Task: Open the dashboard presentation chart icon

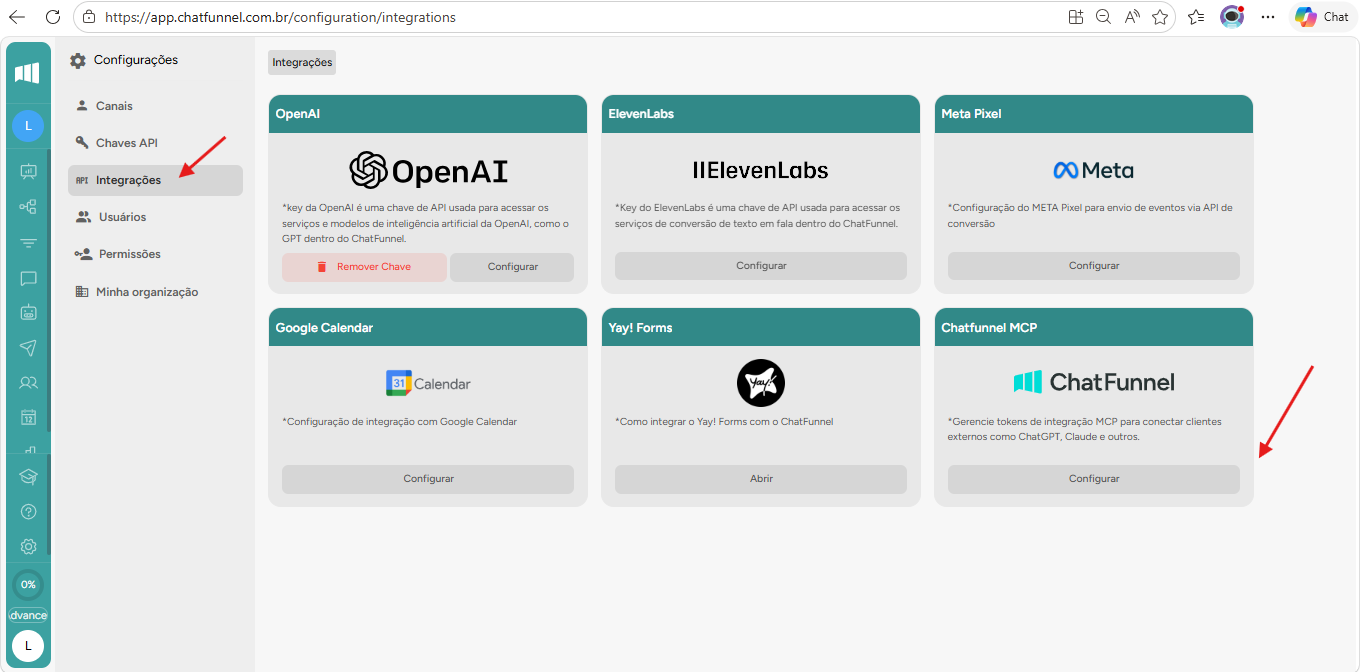Action: (28, 171)
